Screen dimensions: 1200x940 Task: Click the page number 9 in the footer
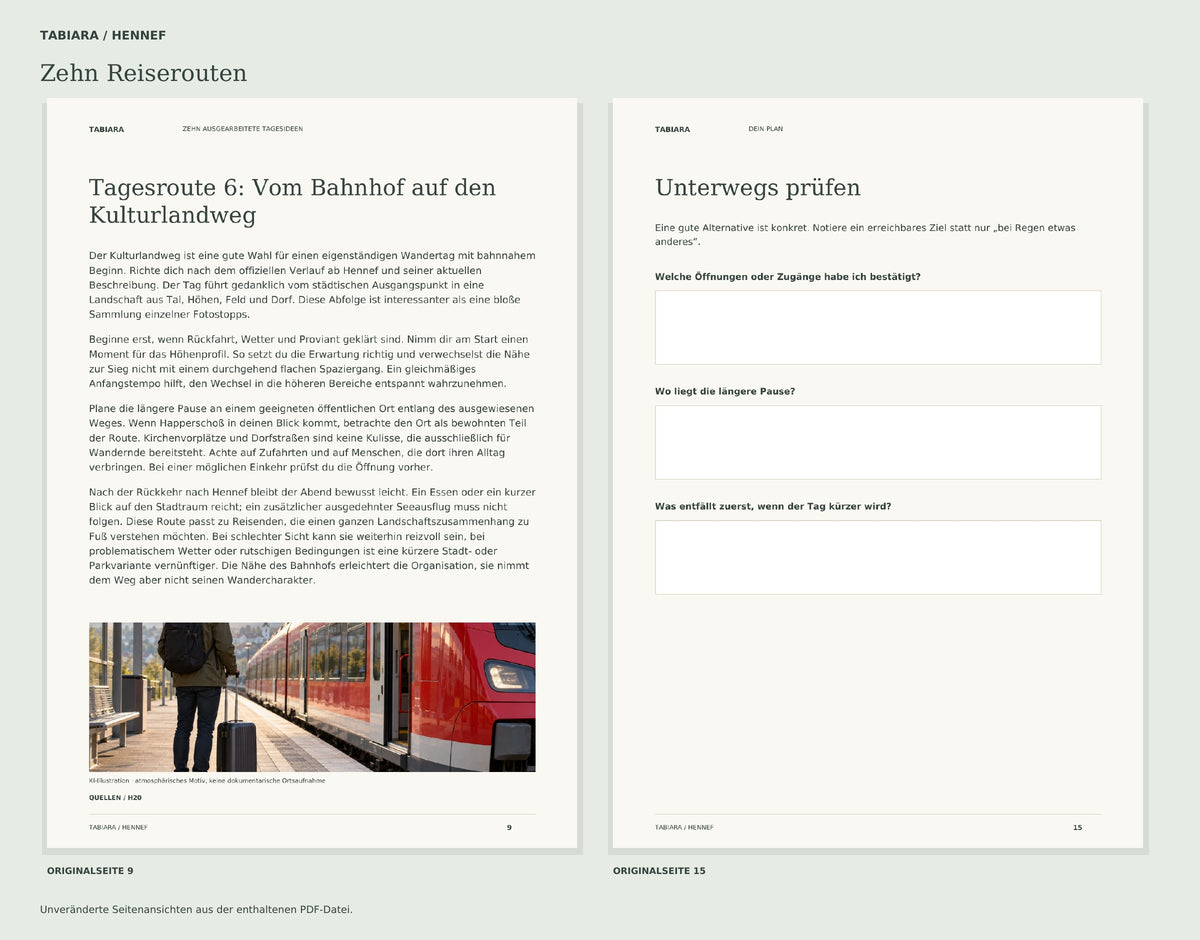click(509, 828)
